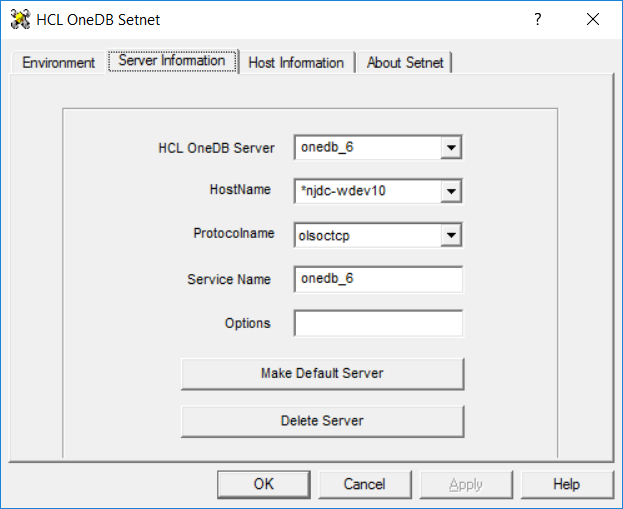Image resolution: width=623 pixels, height=509 pixels.
Task: Click the Apply button
Action: click(466, 484)
